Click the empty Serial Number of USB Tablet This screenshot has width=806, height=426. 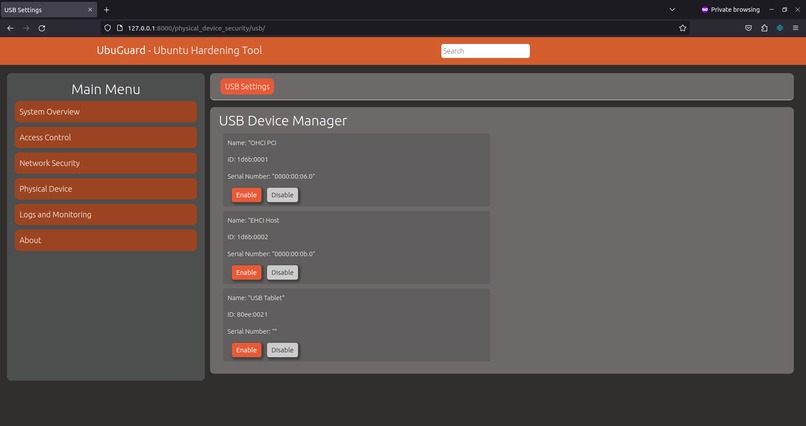[252, 331]
